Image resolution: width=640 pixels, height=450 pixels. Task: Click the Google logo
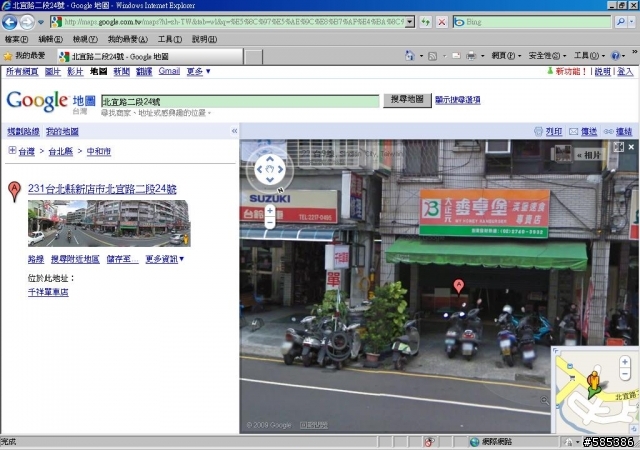[x=37, y=101]
